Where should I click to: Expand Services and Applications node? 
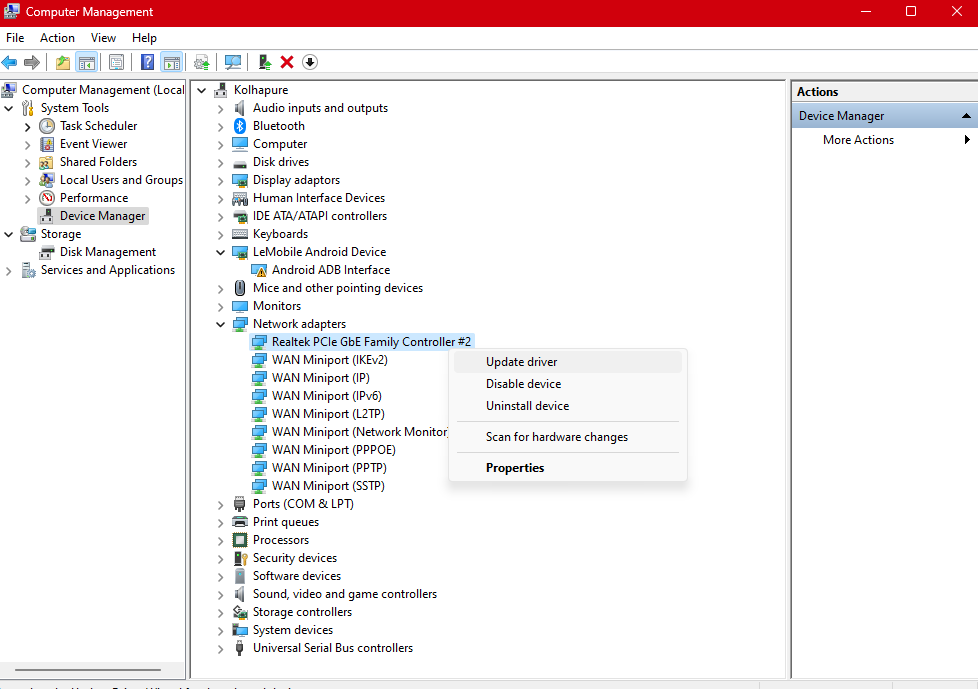pos(9,271)
